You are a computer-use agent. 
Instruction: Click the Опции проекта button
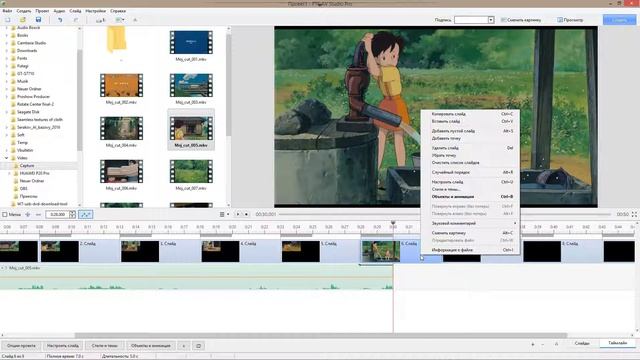[x=21, y=346]
